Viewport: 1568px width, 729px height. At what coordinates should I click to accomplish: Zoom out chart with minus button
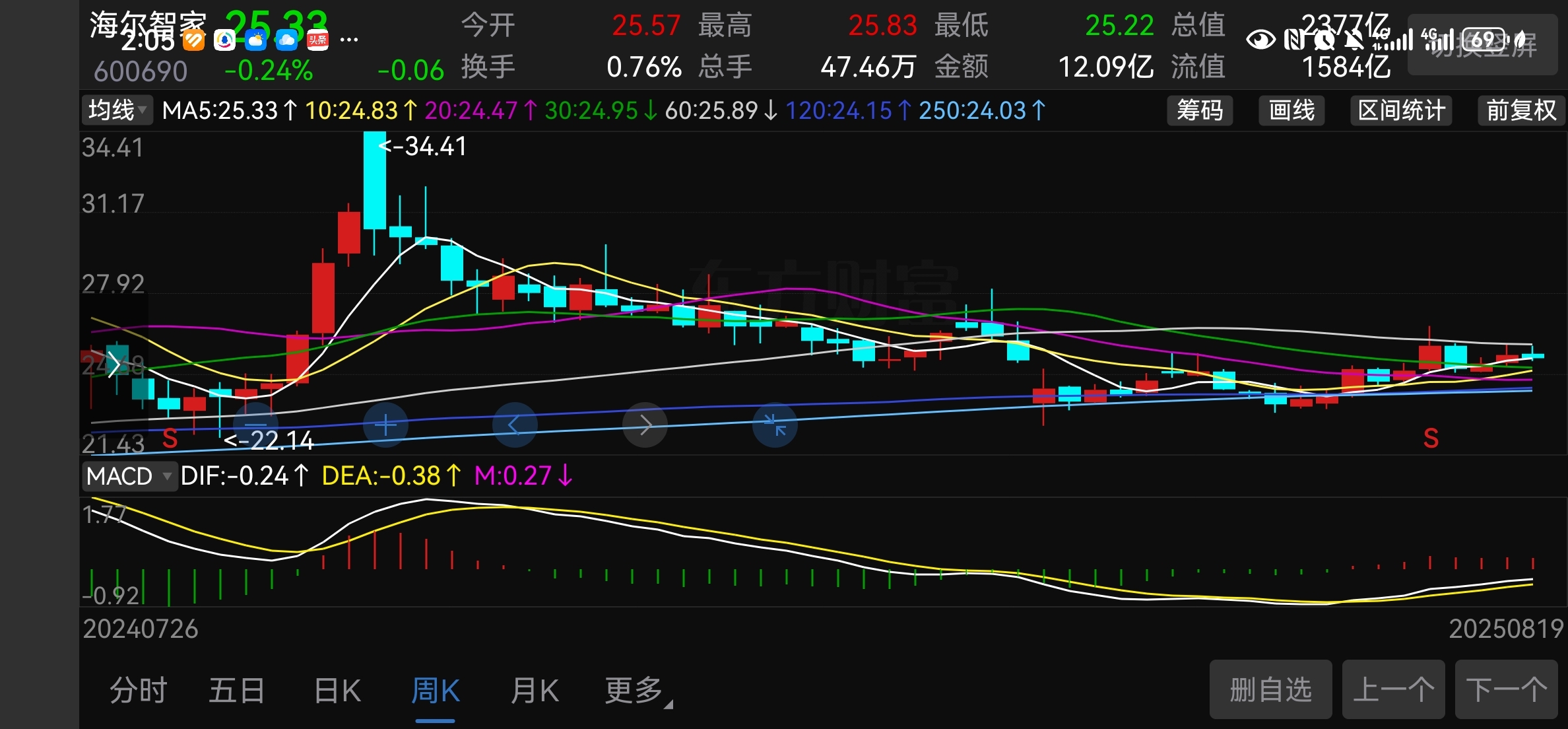[256, 425]
